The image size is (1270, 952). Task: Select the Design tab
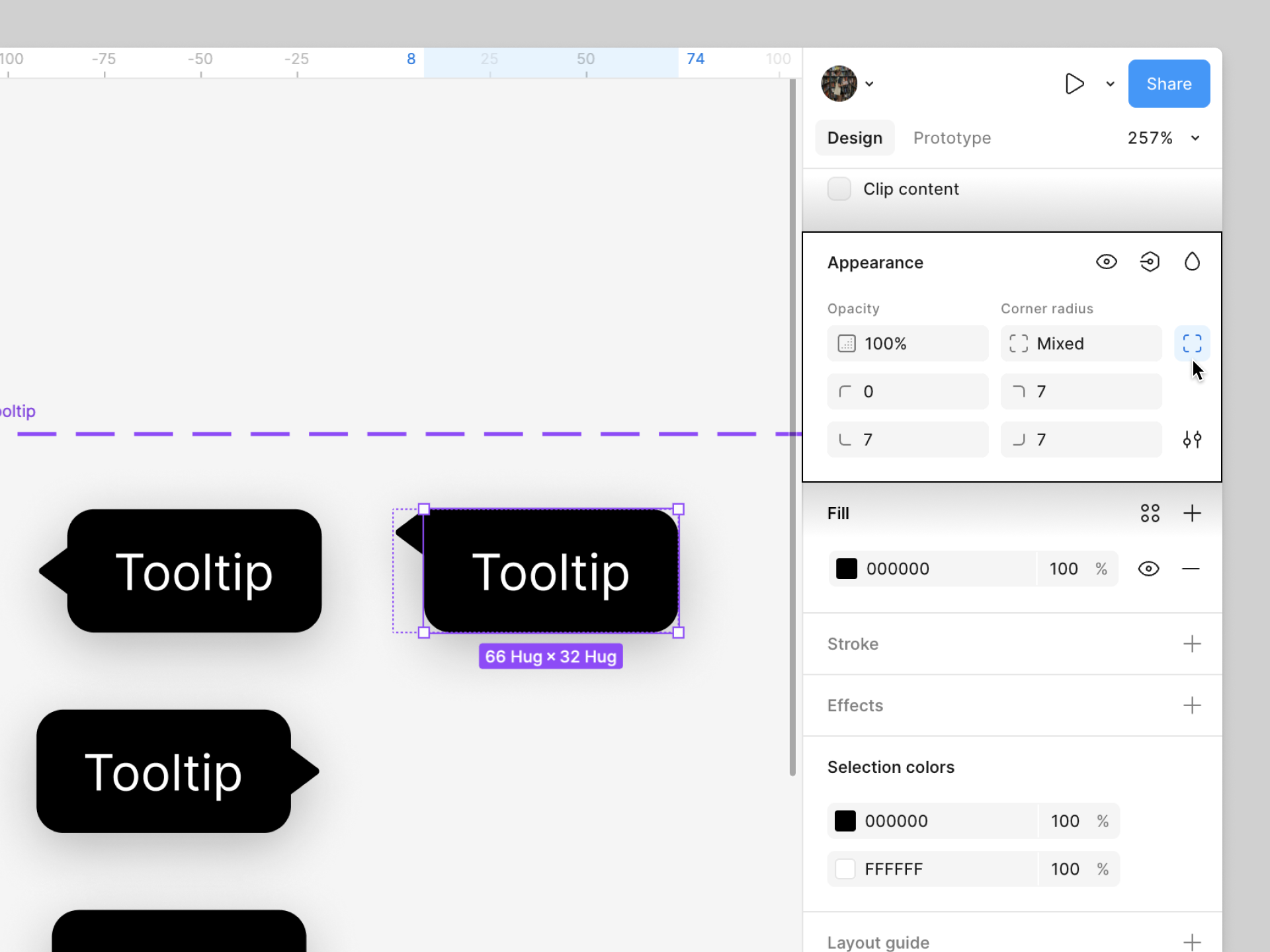pyautogui.click(x=855, y=138)
